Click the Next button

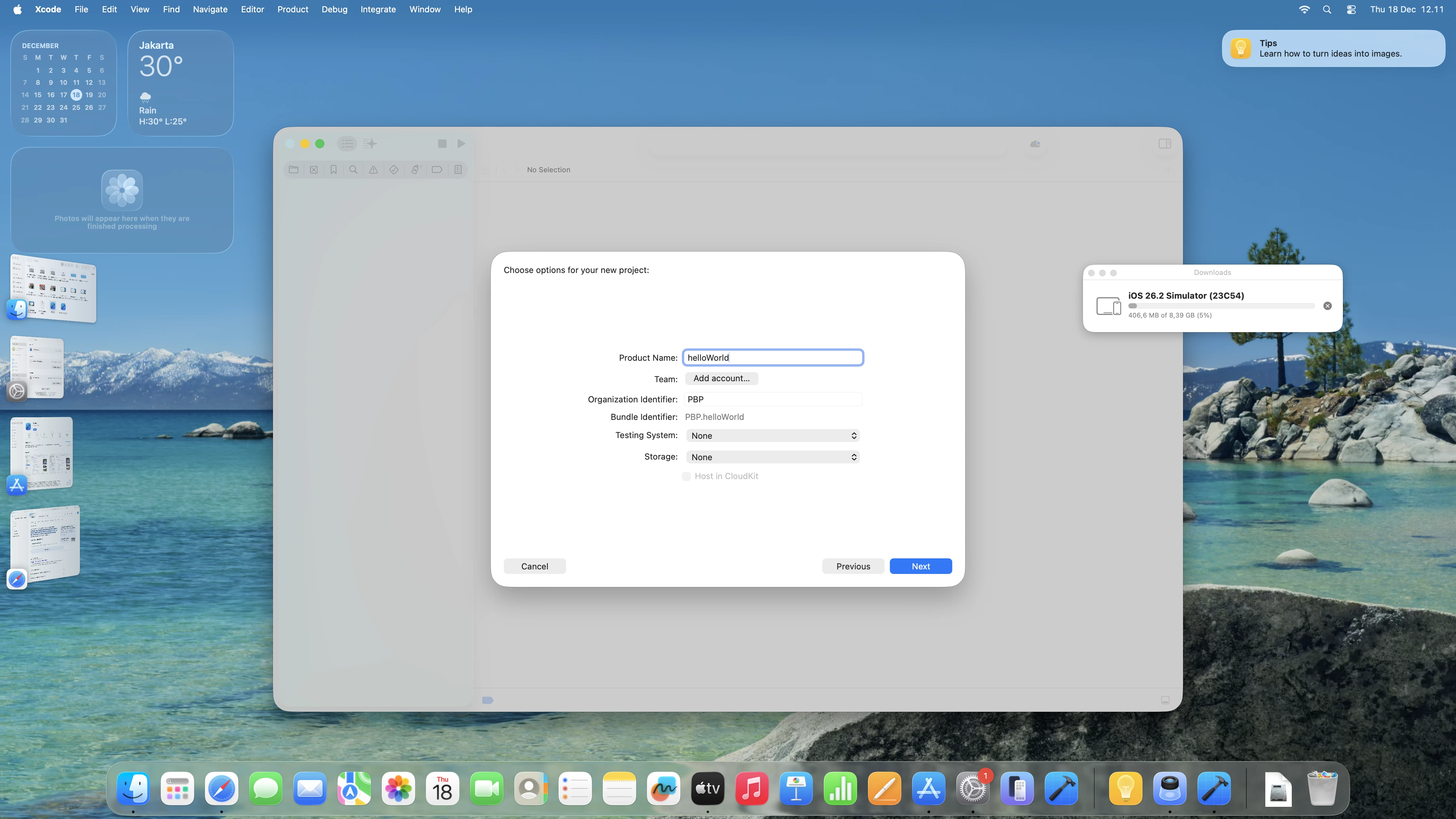[920, 566]
